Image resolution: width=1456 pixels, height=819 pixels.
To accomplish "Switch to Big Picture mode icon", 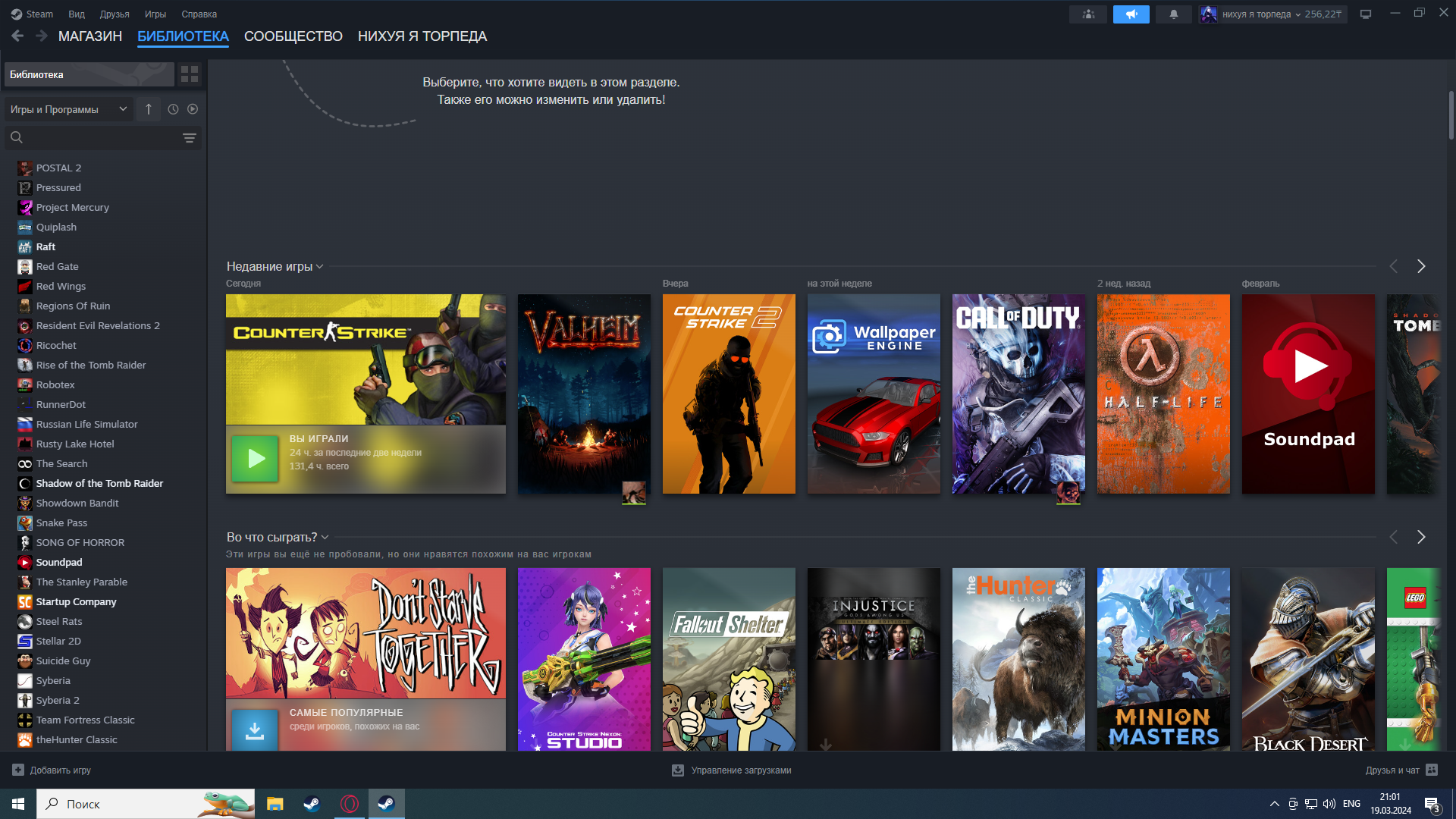I will point(1366,14).
